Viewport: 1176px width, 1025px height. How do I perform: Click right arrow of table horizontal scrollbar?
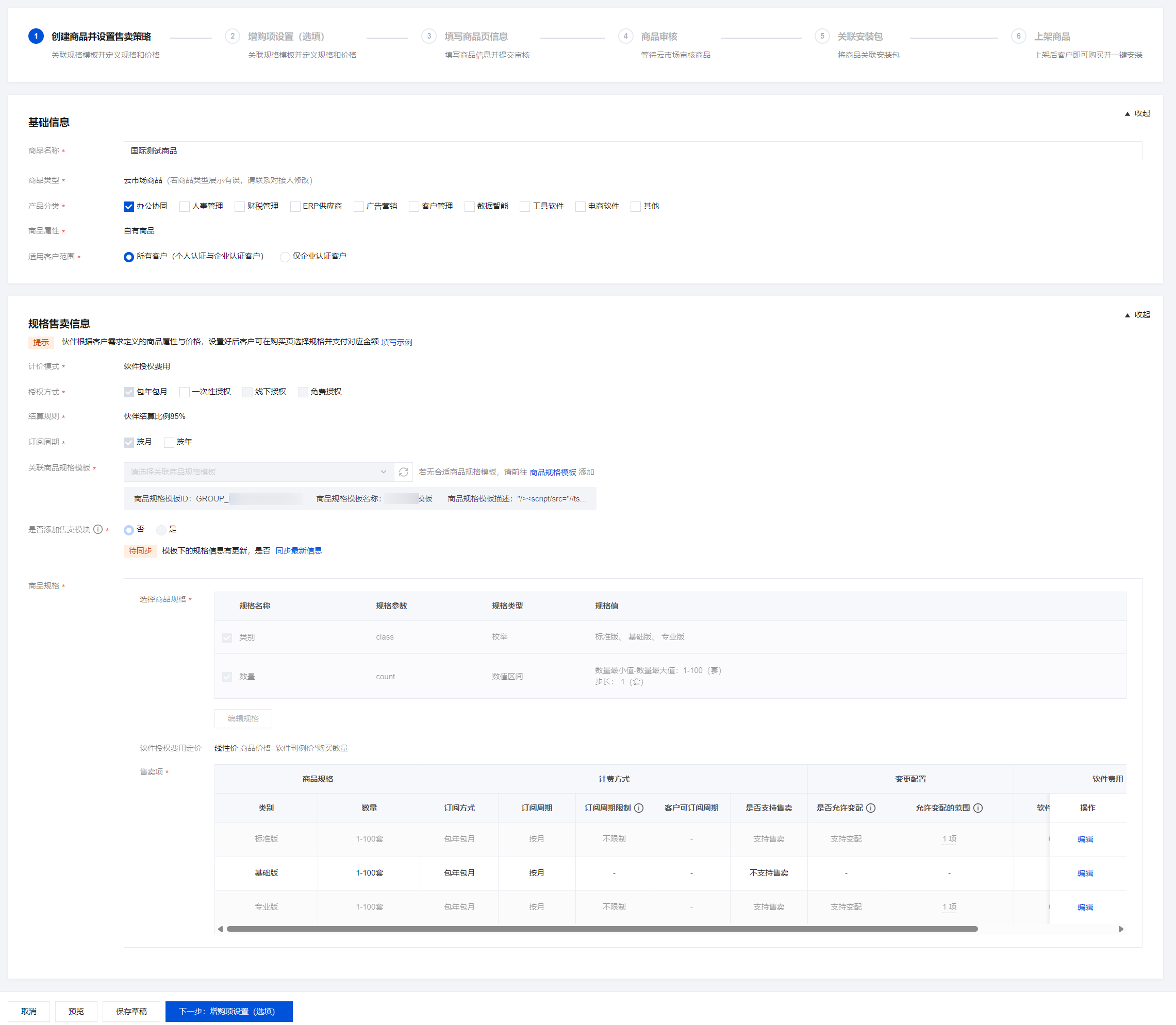coord(1120,929)
